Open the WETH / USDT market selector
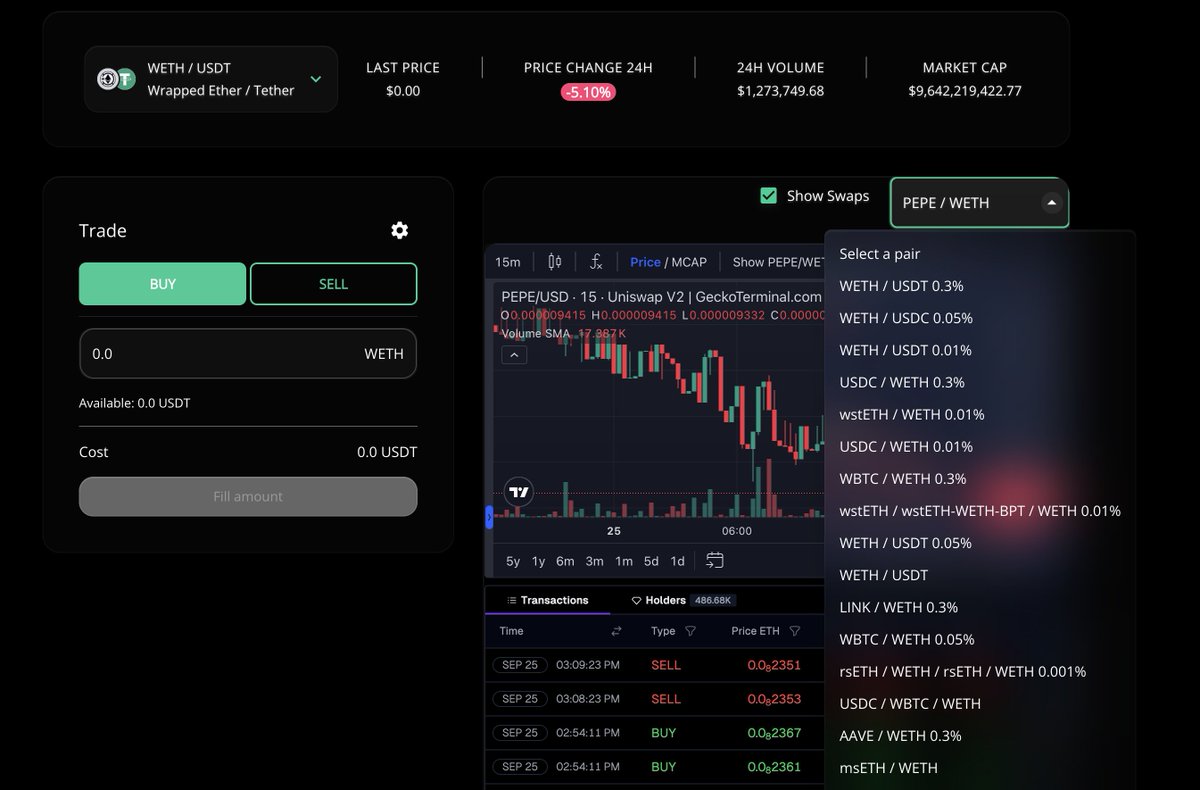The height and width of the screenshot is (790, 1200). 211,79
